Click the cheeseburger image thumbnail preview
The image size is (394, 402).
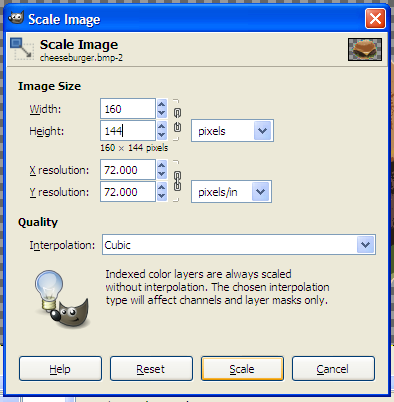coord(365,49)
